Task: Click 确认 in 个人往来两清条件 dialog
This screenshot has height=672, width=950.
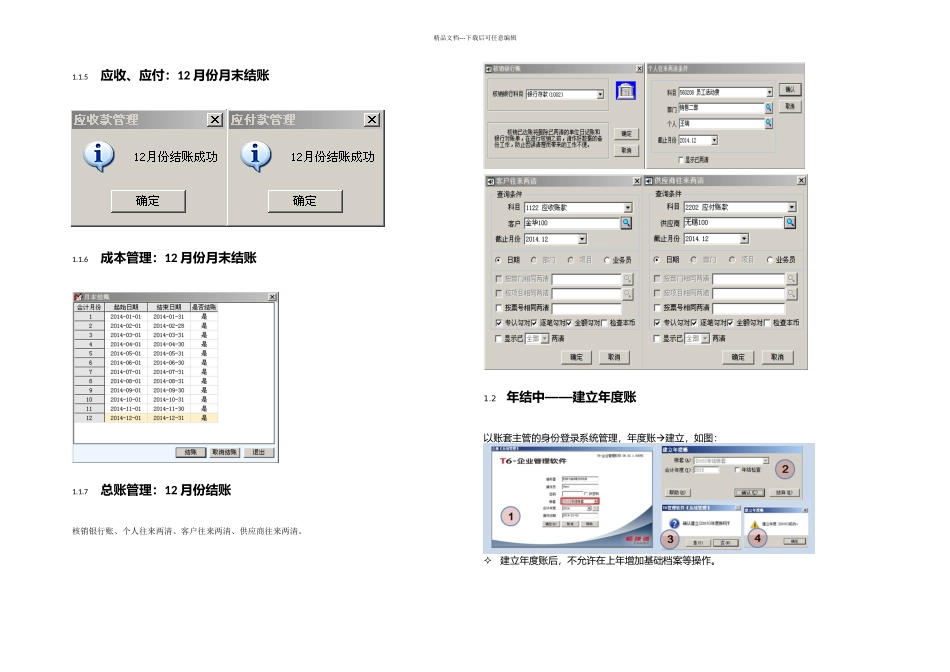Action: pyautogui.click(x=790, y=90)
